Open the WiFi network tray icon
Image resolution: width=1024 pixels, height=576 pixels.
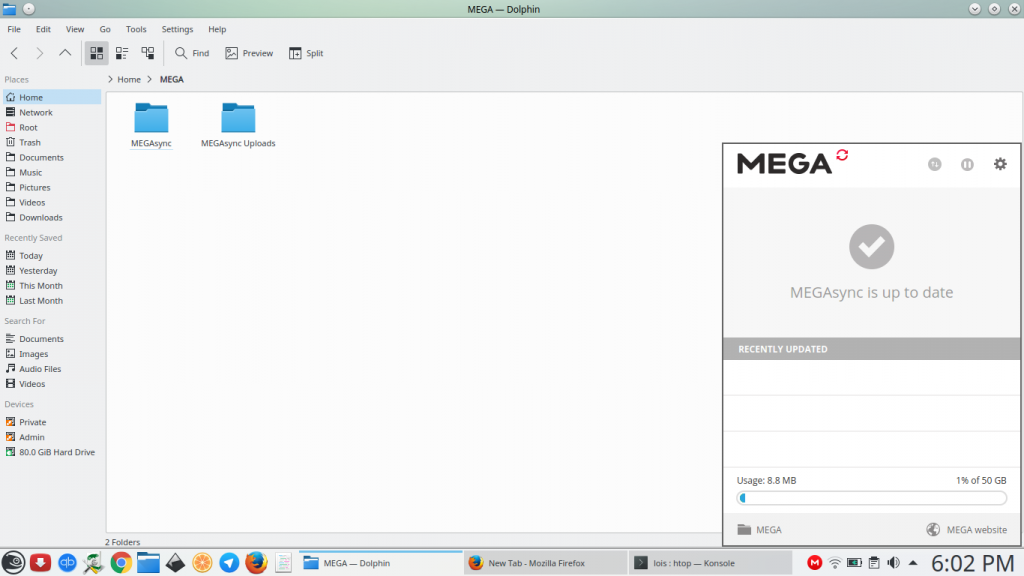[x=835, y=562]
